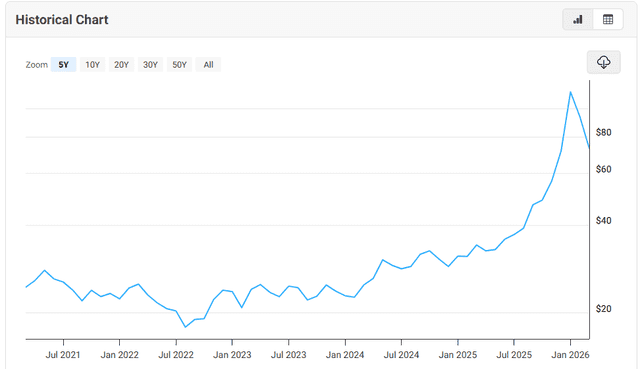Select the 30Y zoom range
Image resolution: width=640 pixels, height=369 pixels.
click(150, 64)
